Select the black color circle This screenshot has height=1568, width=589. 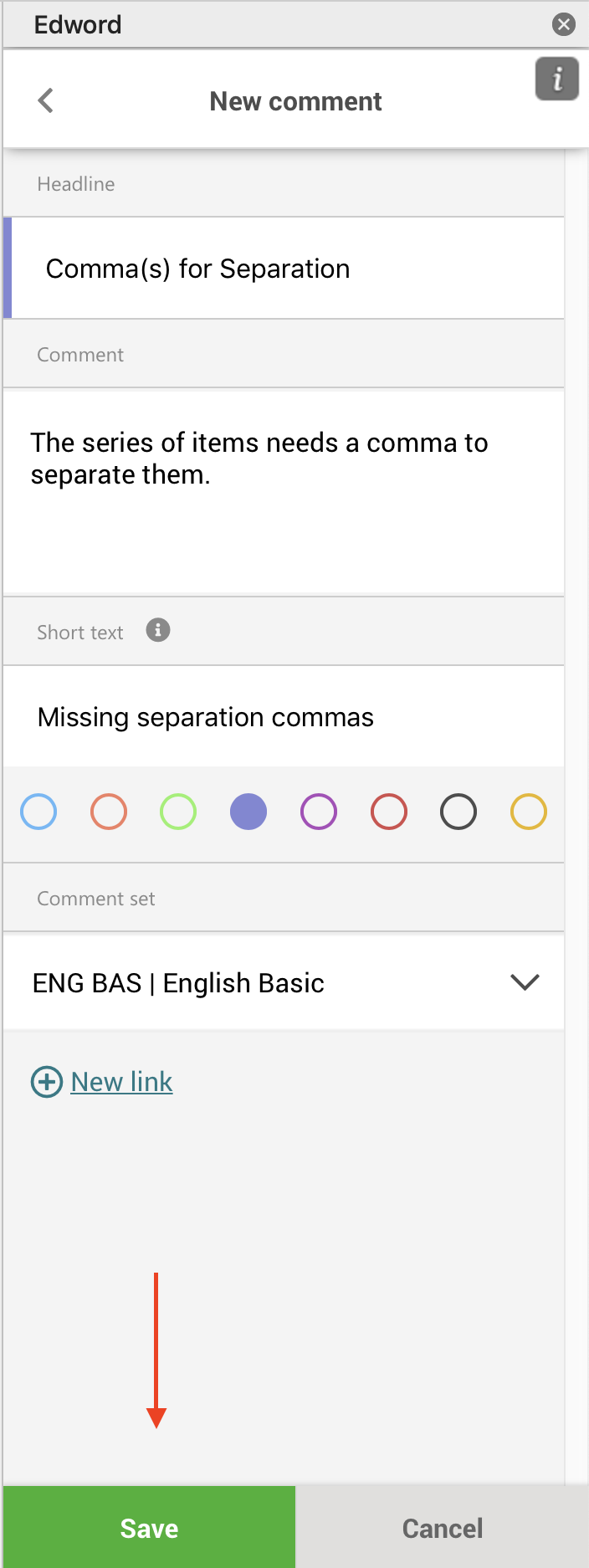tap(458, 812)
